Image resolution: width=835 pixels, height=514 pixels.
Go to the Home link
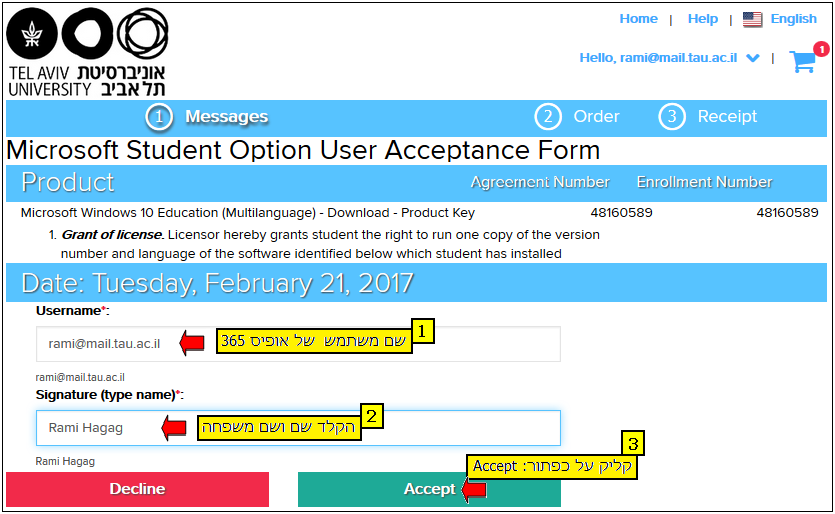(x=638, y=19)
